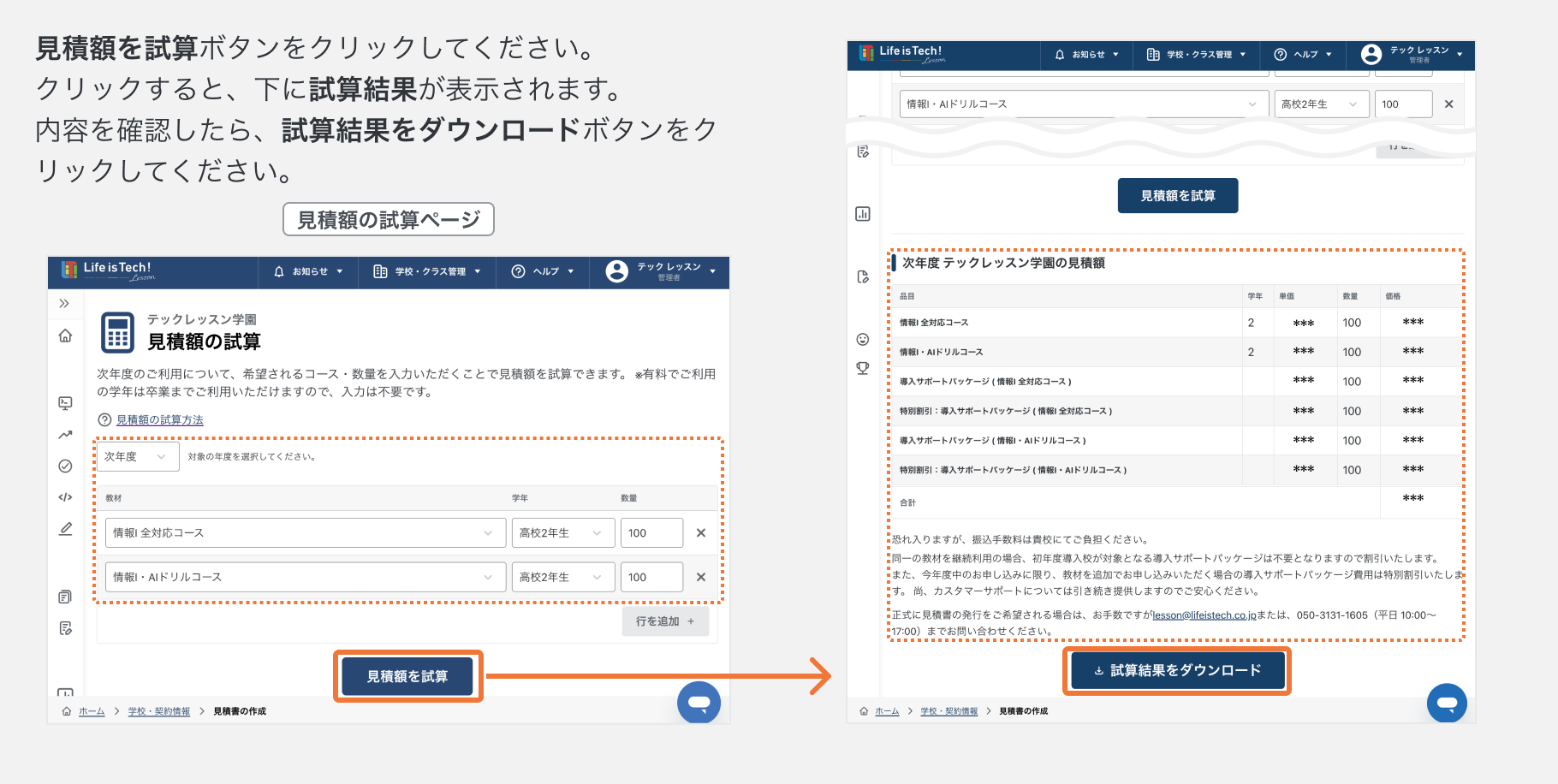This screenshot has height=784, width=1558.
Task: Click the calculator icon beside 見積額の試算 heading
Action: 118,332
